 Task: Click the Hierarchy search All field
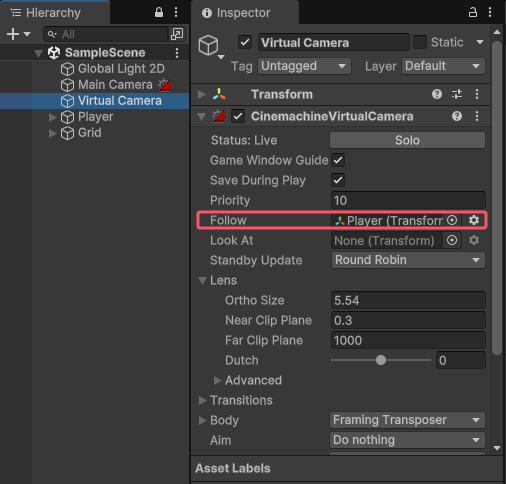pos(106,34)
